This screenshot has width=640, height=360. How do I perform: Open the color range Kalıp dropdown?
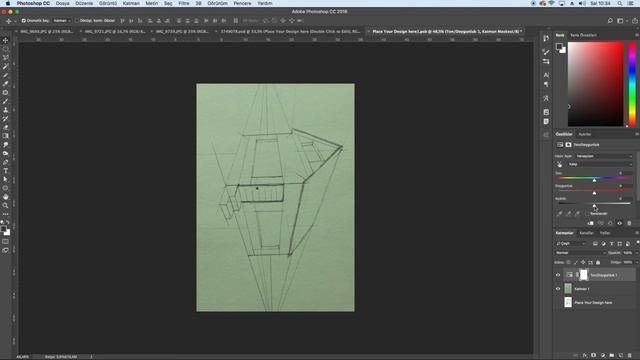point(600,164)
